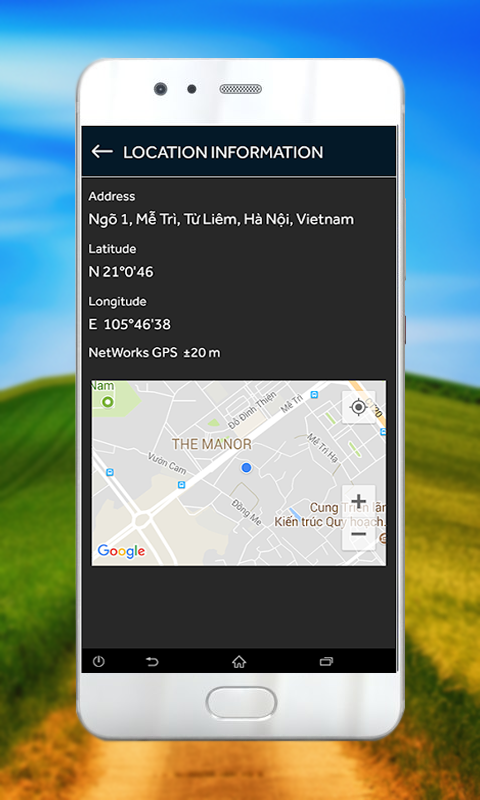This screenshot has width=480, height=800.
Task: Tap bus stop icon beside Mễ Trì label
Action: tap(314, 395)
